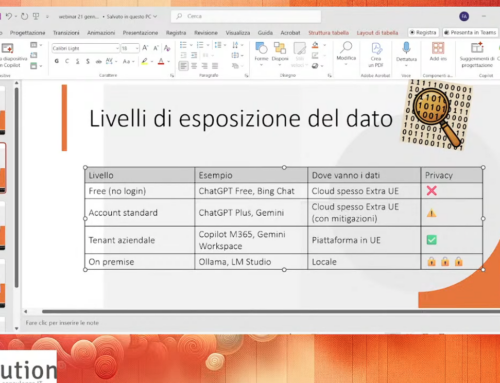
Task: Redo the last action
Action: coord(24,16)
